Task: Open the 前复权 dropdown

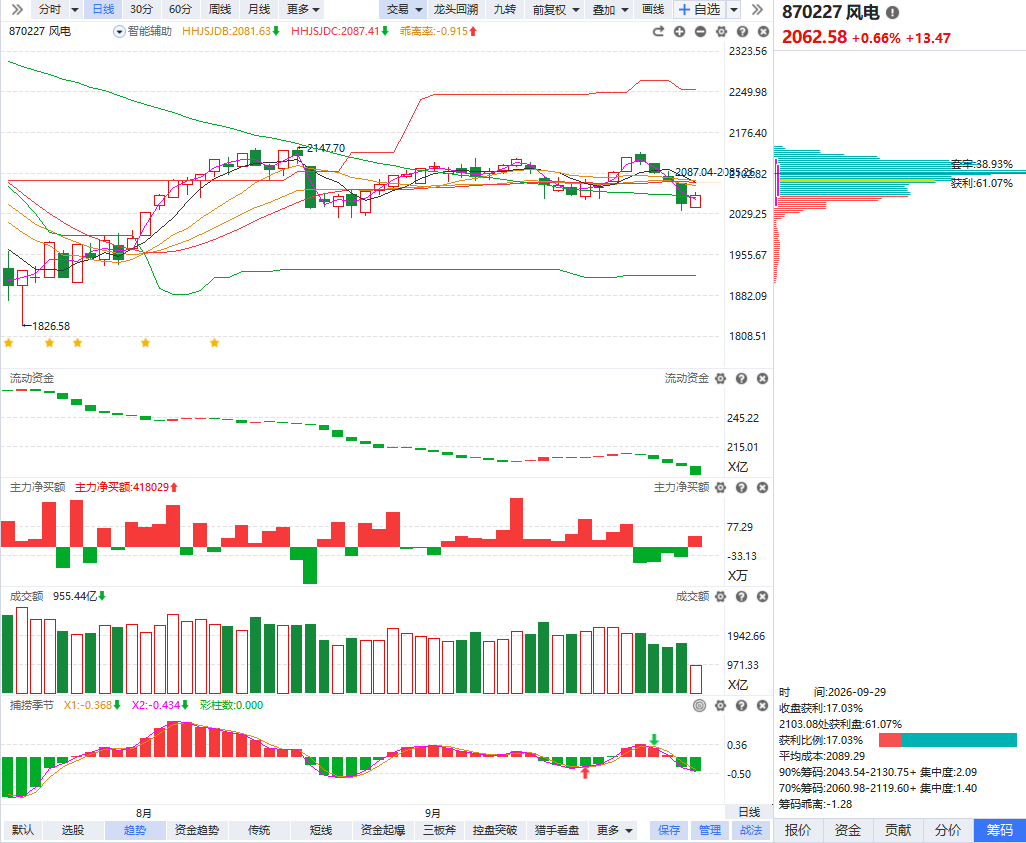Action: pos(556,9)
